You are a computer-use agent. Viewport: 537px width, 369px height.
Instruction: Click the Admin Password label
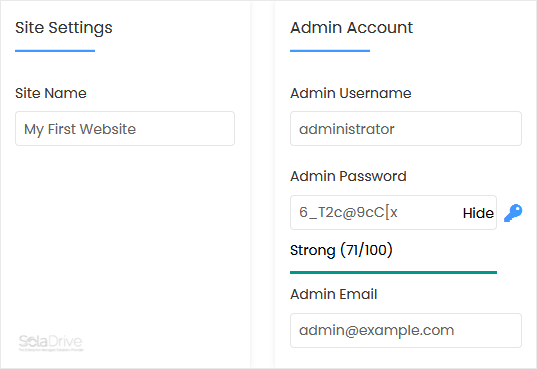point(348,176)
